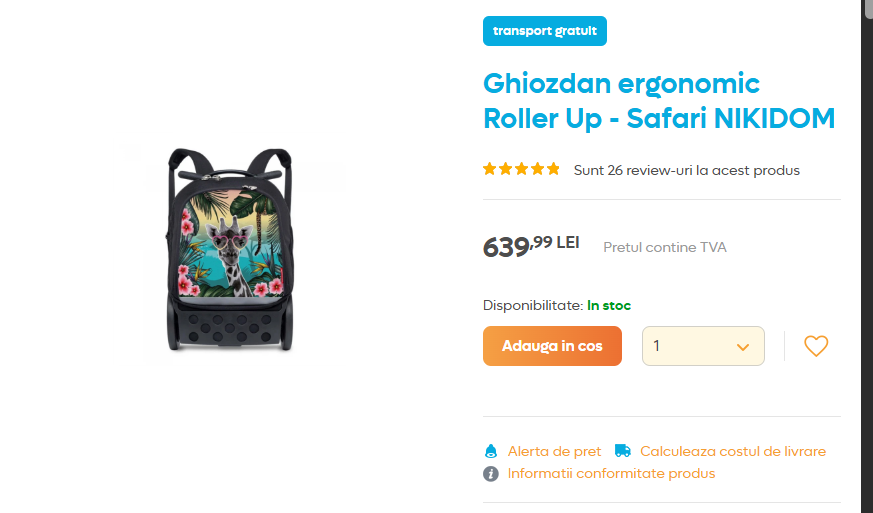Open Informatii conformitate produs link
873x513 pixels.
point(611,473)
